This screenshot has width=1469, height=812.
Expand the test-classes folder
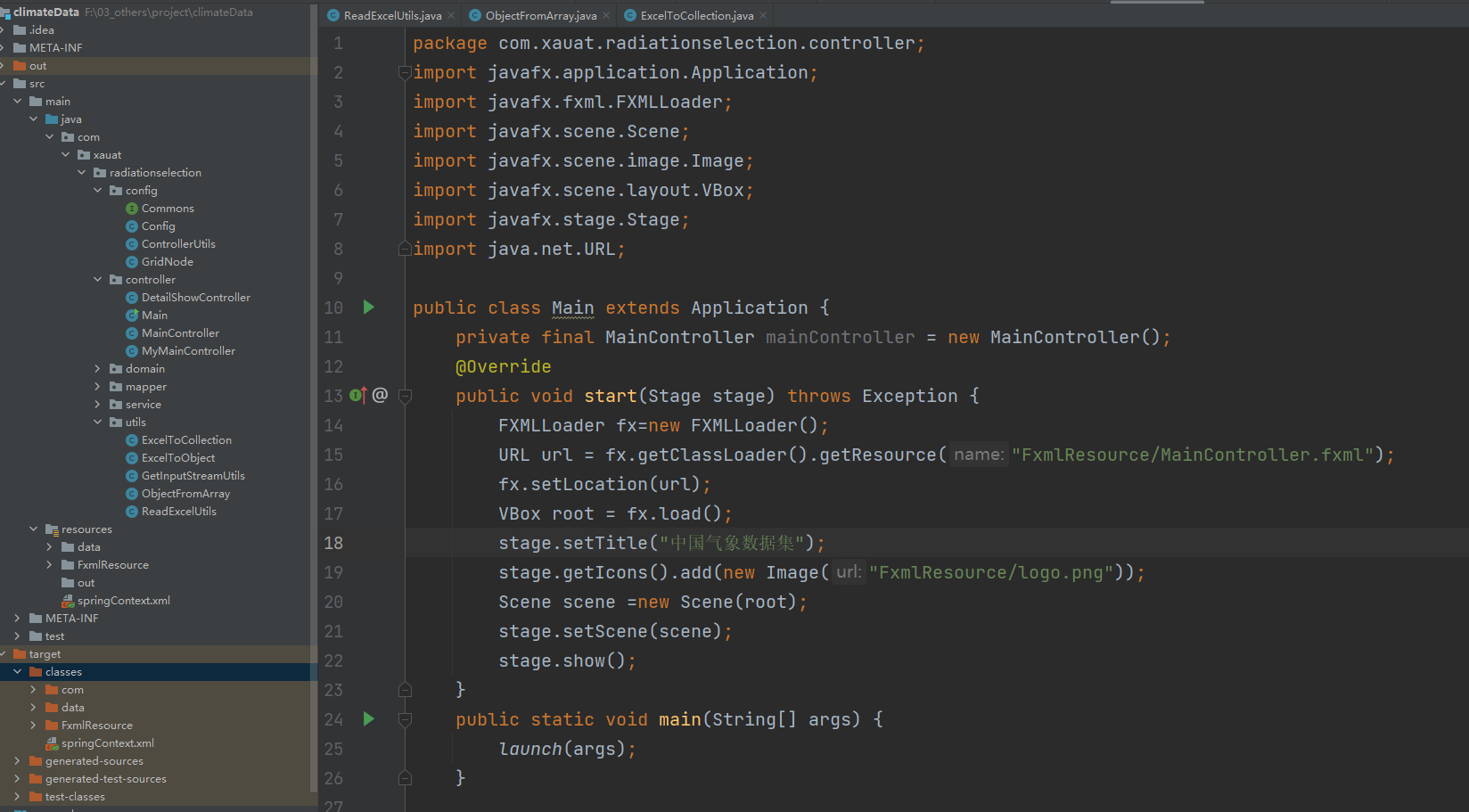tap(18, 797)
